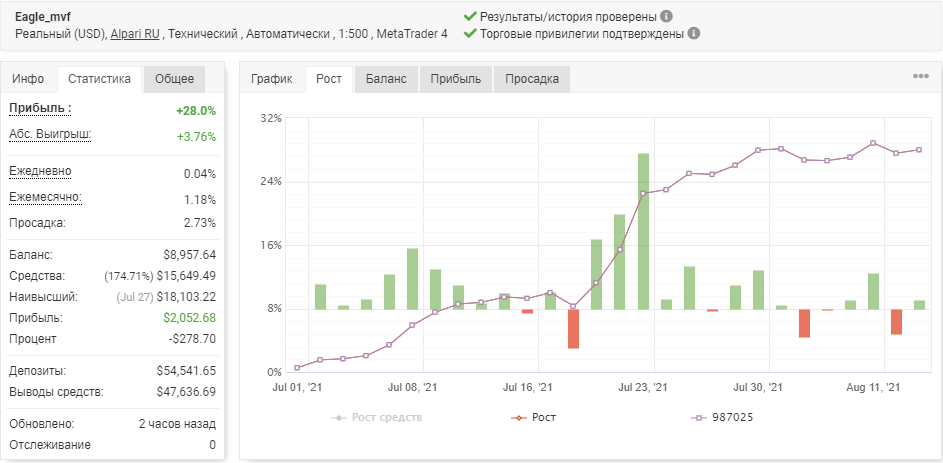Click the large red bar after Jul 16
Image resolution: width=943 pixels, height=463 pixels.
coord(573,329)
